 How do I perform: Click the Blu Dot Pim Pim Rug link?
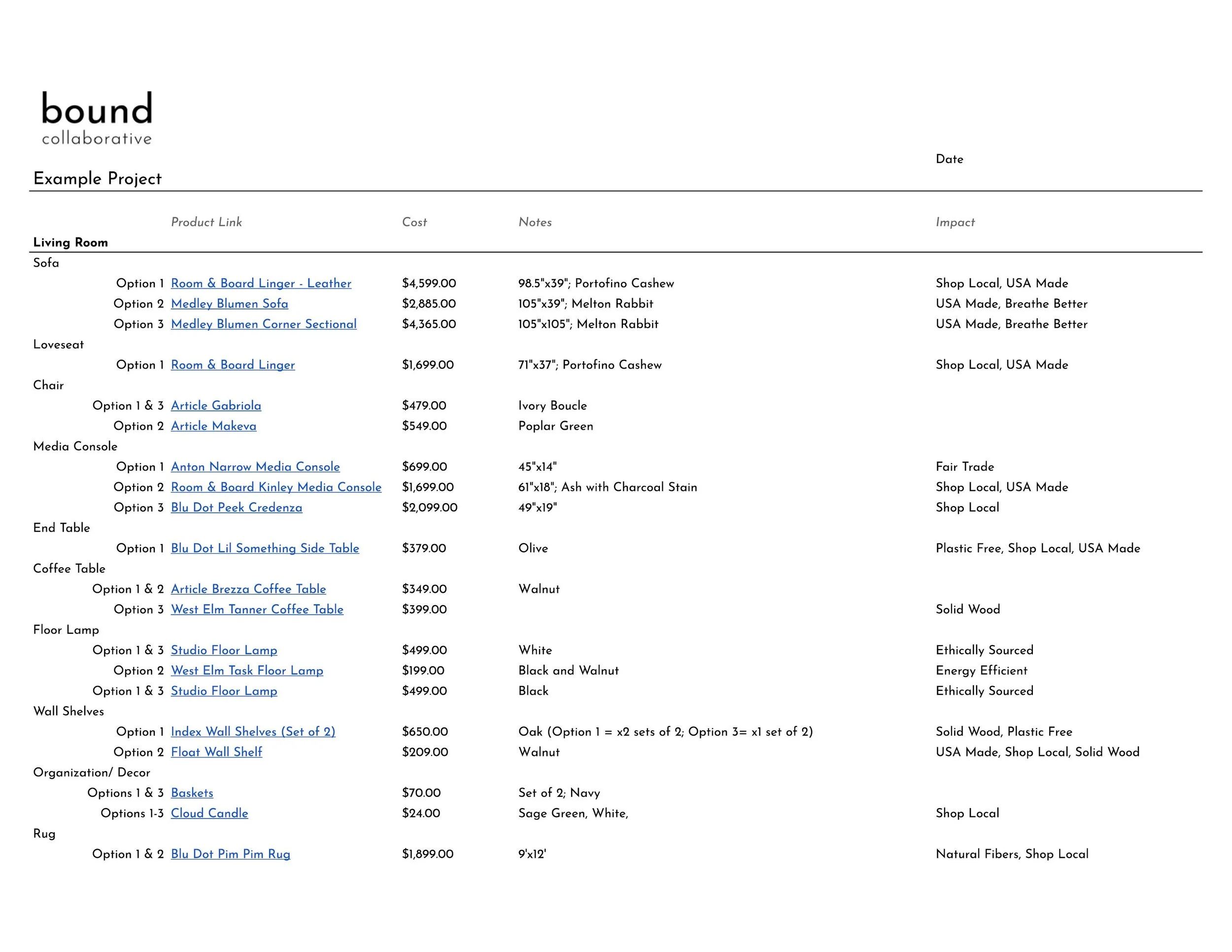tap(230, 854)
